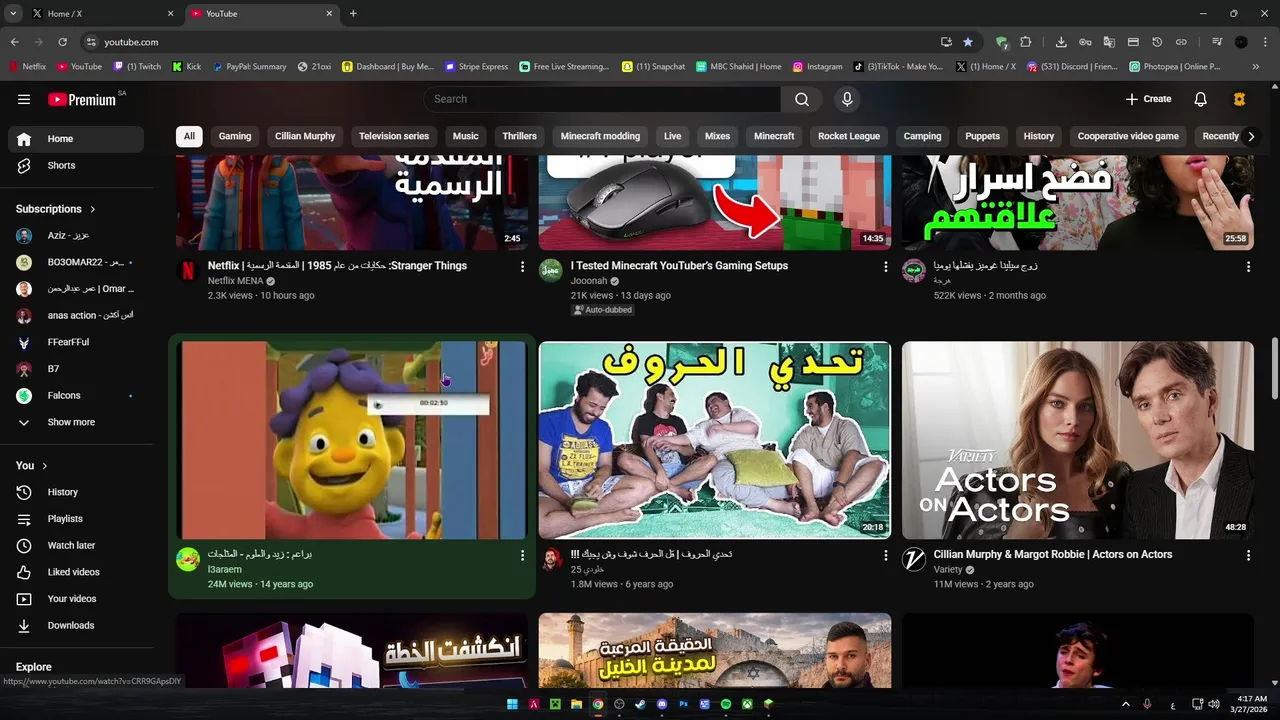The width and height of the screenshot is (1280, 720).
Task: Open Liked videos in the sidebar
Action: point(76,572)
